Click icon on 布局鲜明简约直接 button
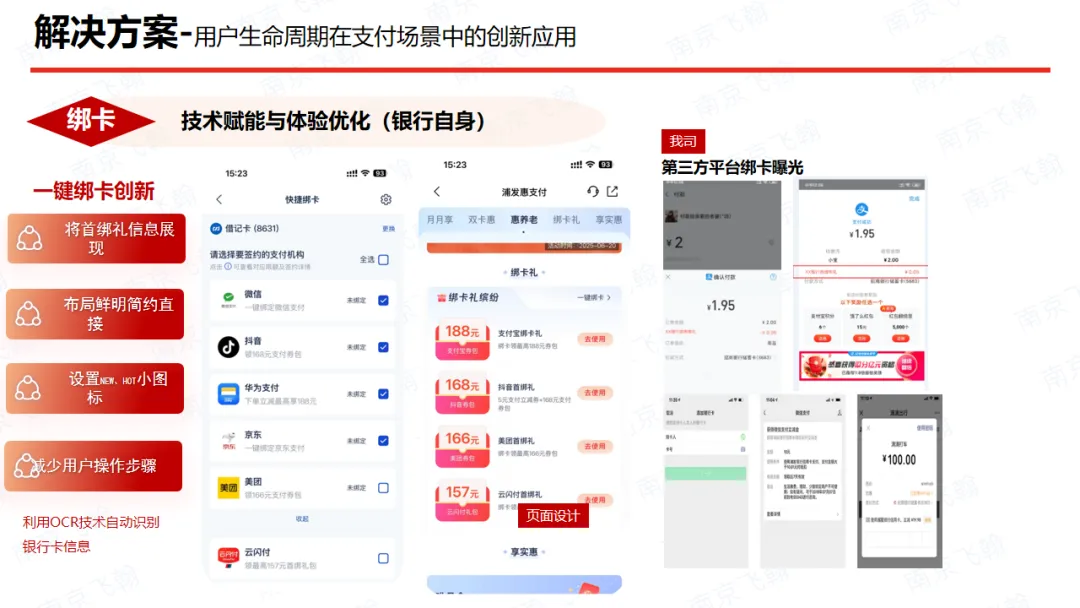The height and width of the screenshot is (608, 1080). (28, 313)
